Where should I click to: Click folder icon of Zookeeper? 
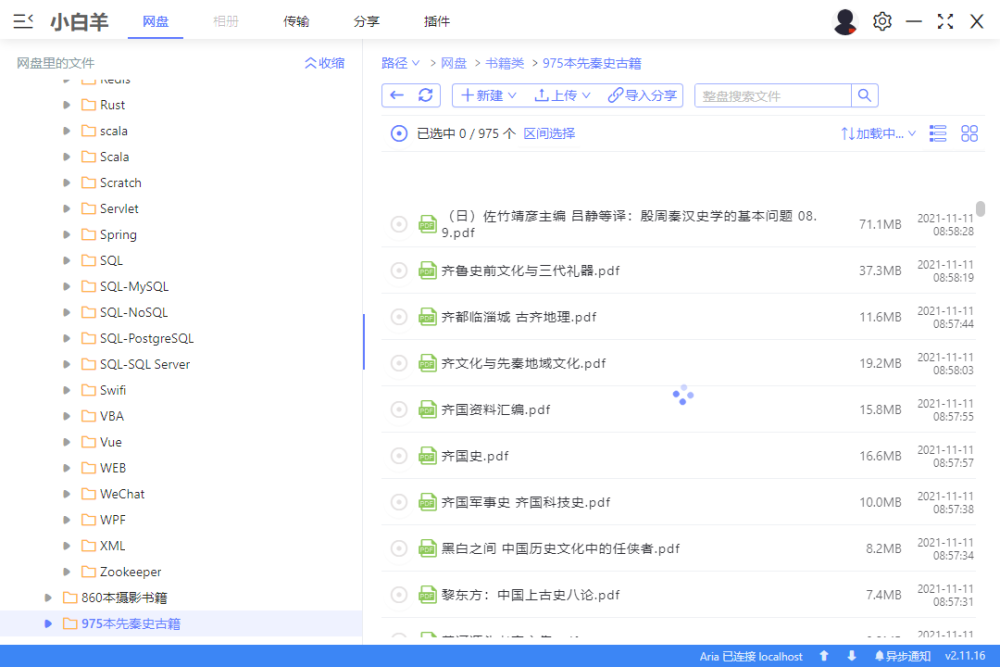point(89,572)
